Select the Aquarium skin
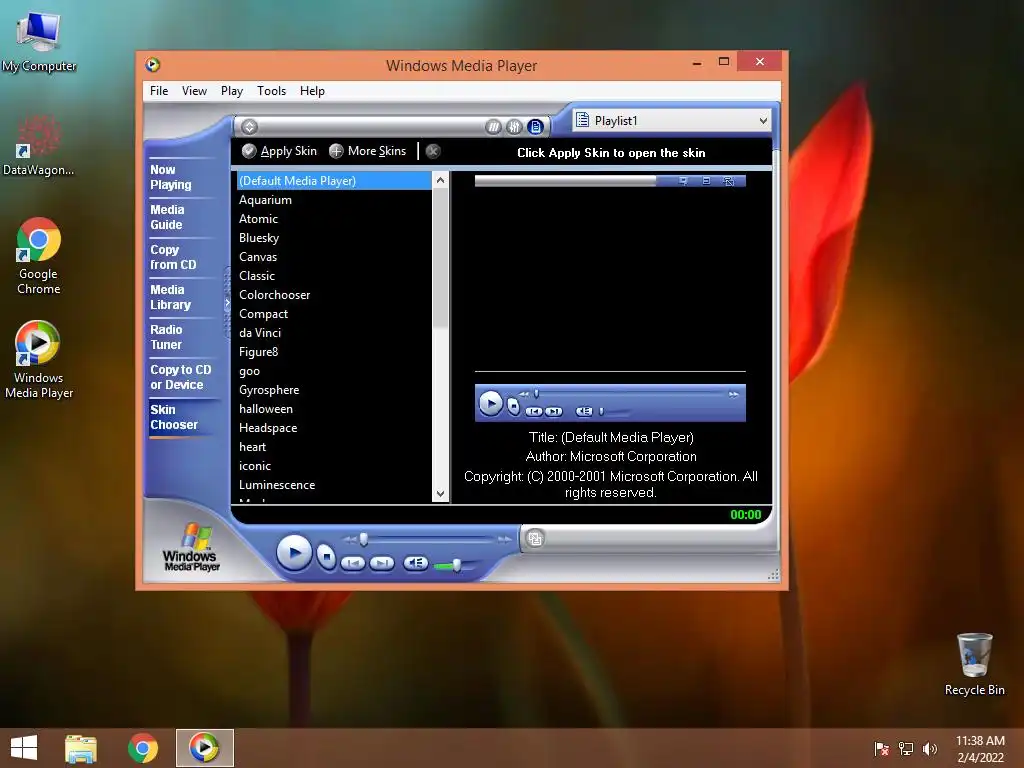This screenshot has height=768, width=1024. point(334,200)
